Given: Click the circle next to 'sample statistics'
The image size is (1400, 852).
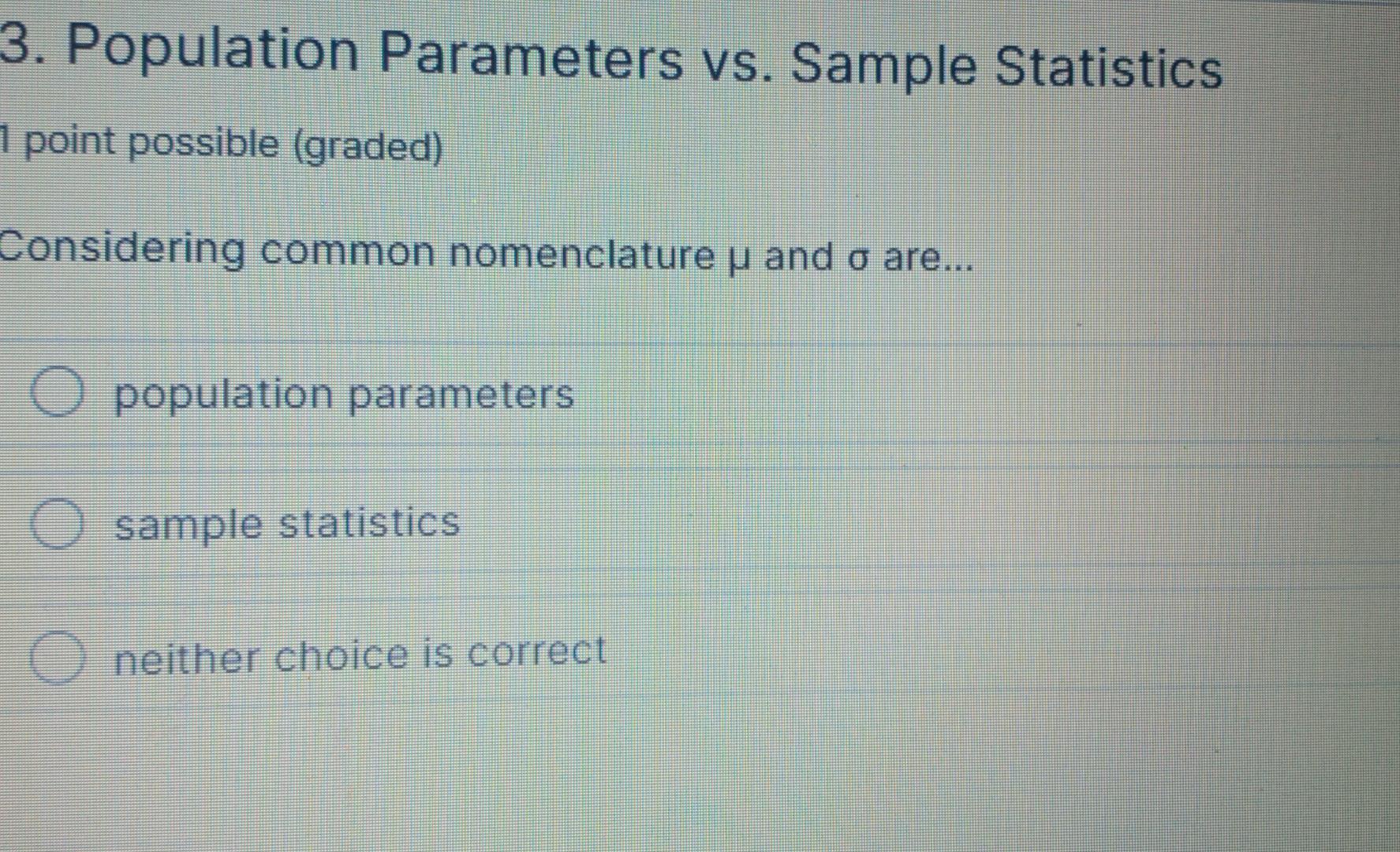Looking at the screenshot, I should click(55, 524).
